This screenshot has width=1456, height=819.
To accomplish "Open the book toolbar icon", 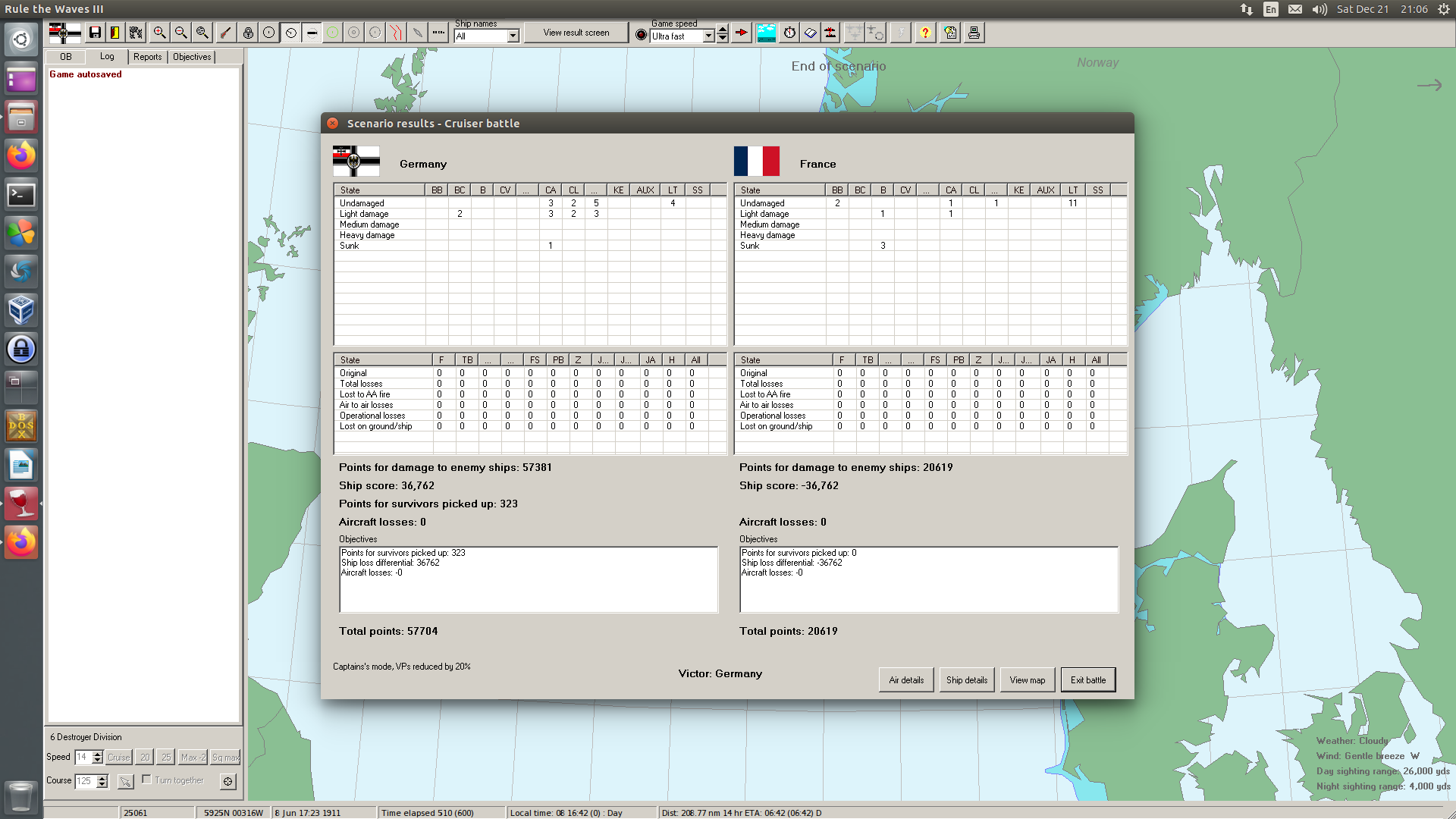I will pos(811,33).
